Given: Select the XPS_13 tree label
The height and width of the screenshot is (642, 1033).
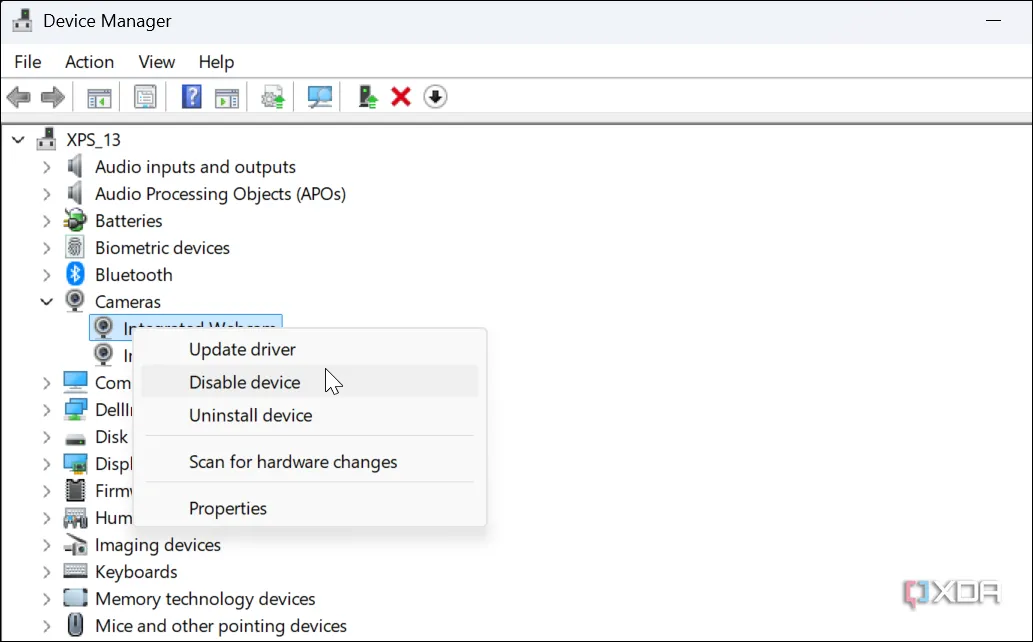Looking at the screenshot, I should 94,140.
